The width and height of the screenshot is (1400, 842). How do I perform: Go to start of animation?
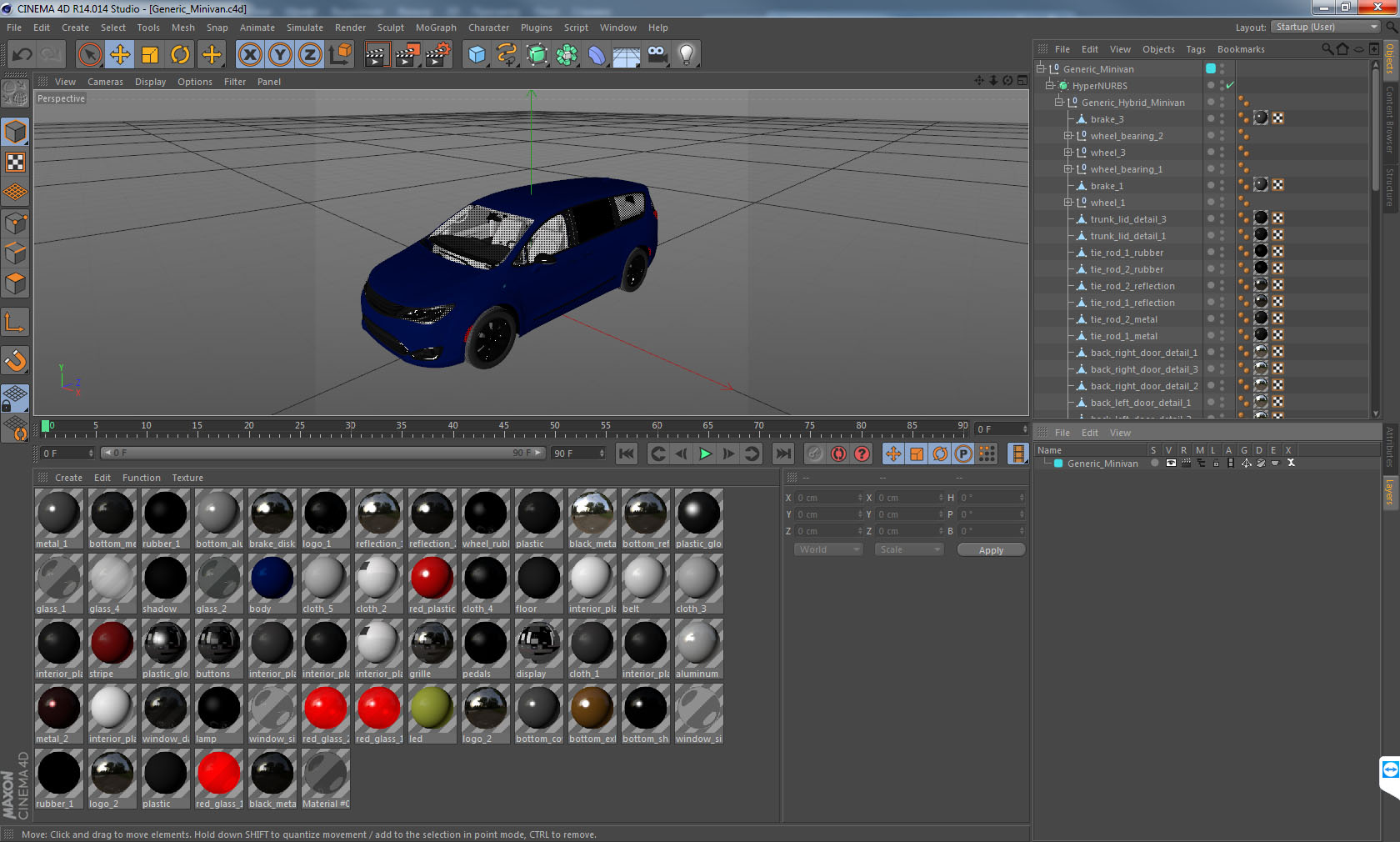[x=627, y=454]
